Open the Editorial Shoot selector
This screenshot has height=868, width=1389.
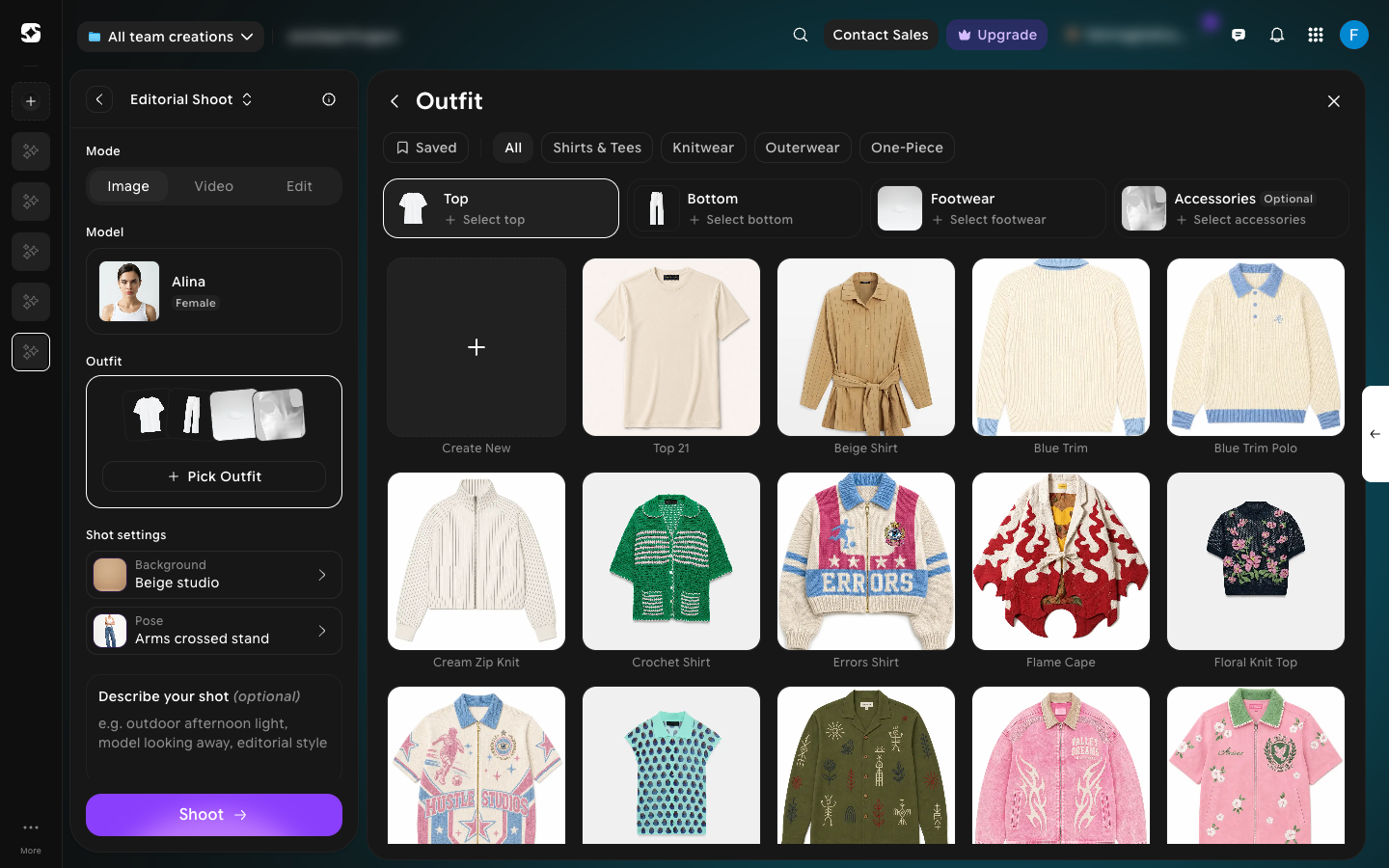click(x=191, y=99)
